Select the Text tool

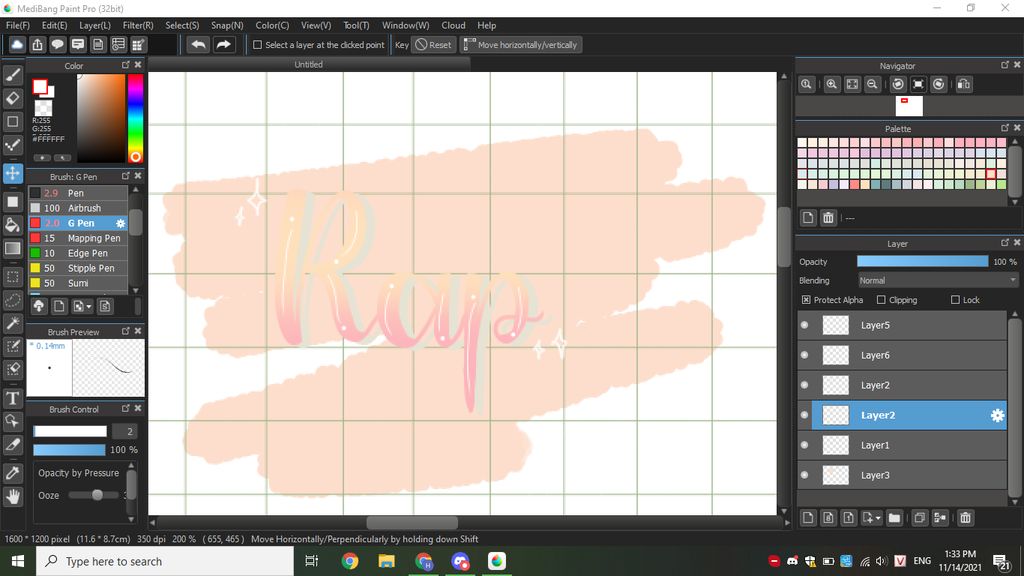point(12,398)
